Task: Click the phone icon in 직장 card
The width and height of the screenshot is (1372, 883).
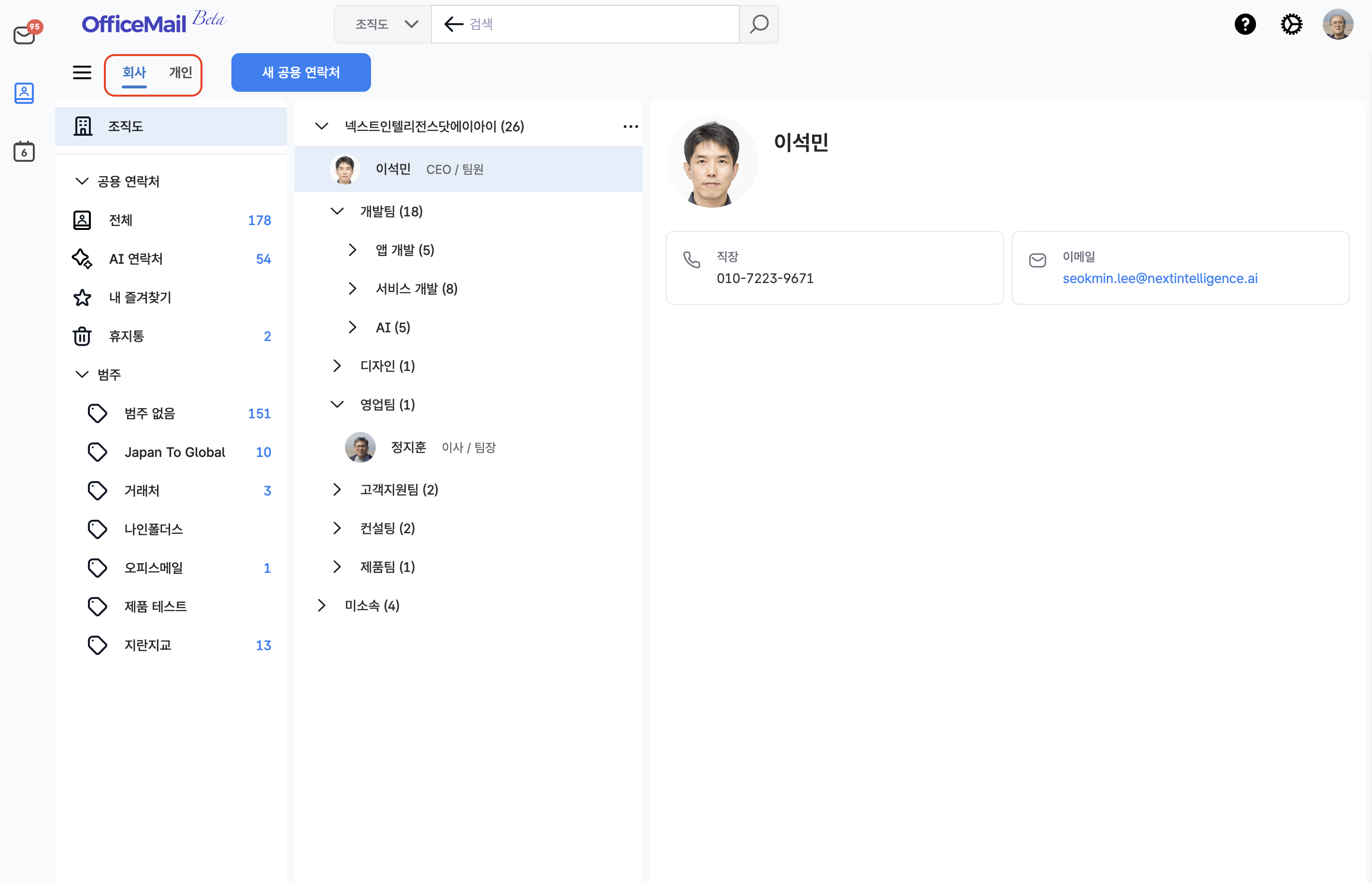Action: (x=691, y=260)
